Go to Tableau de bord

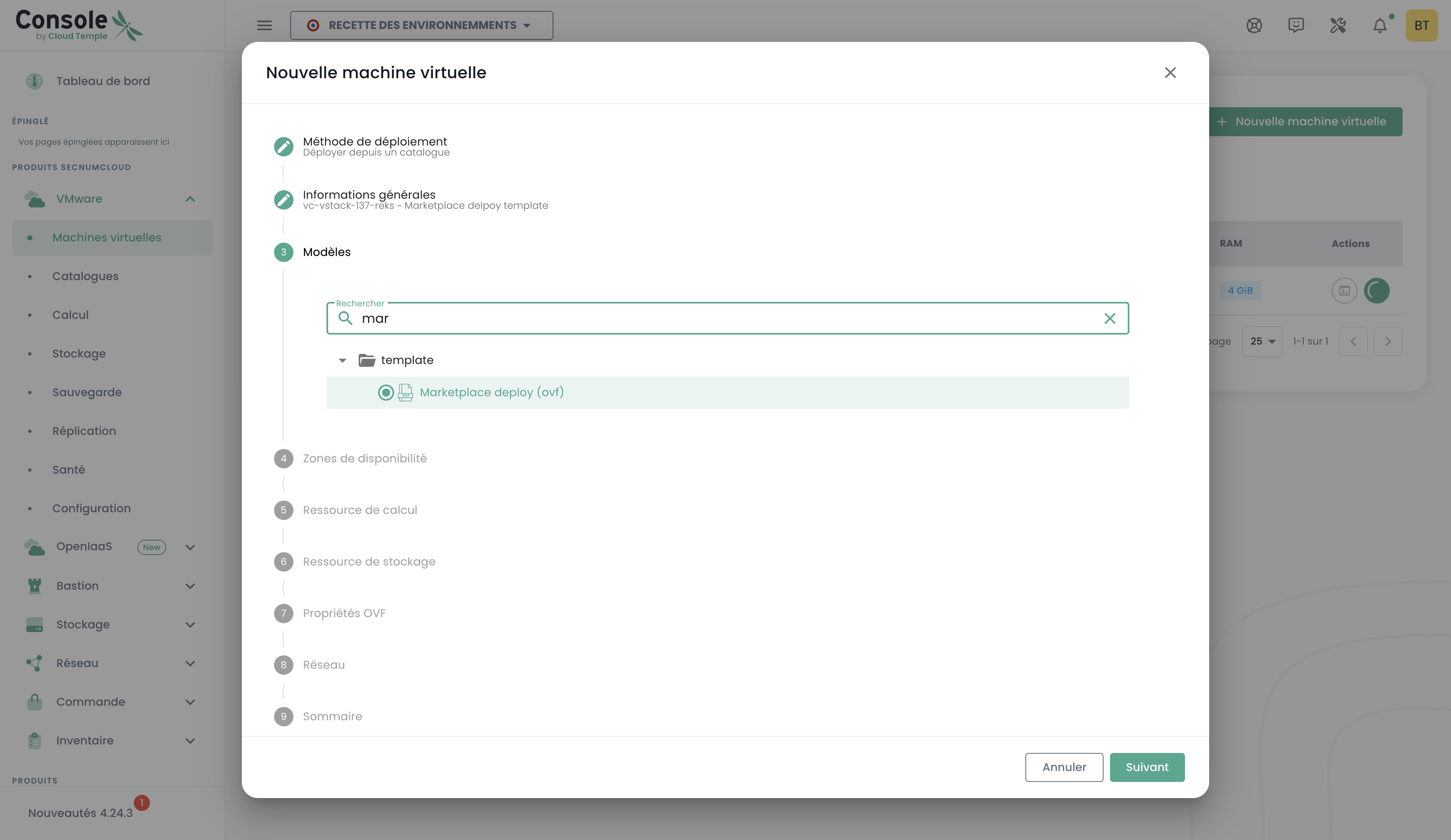click(x=103, y=81)
